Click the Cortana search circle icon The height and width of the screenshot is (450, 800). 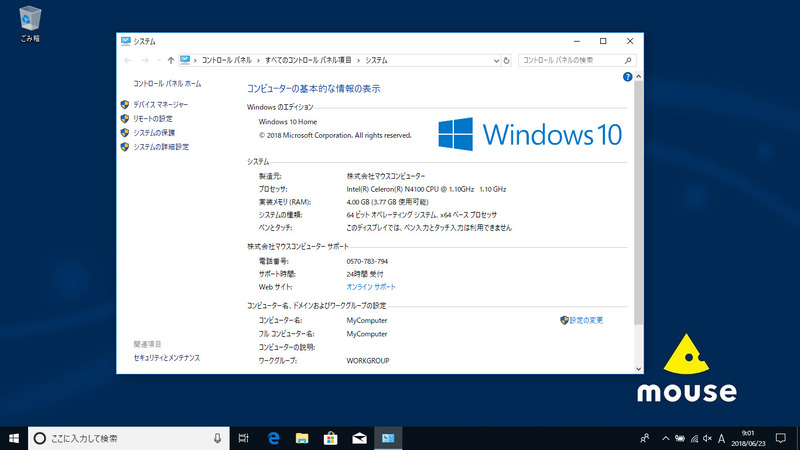(40, 438)
